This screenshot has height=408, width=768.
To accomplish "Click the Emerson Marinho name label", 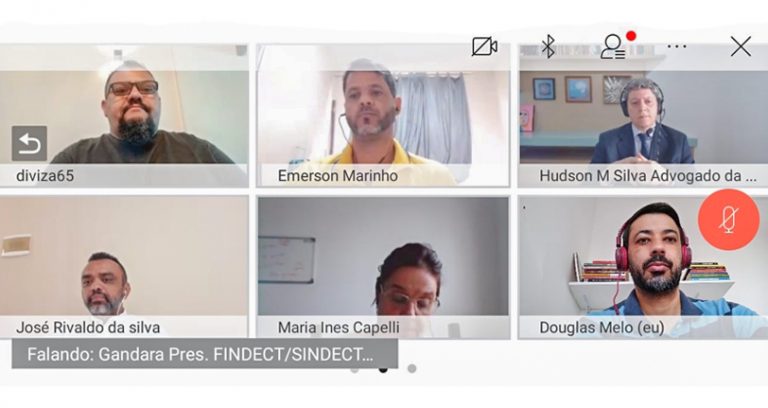I will coord(337,176).
